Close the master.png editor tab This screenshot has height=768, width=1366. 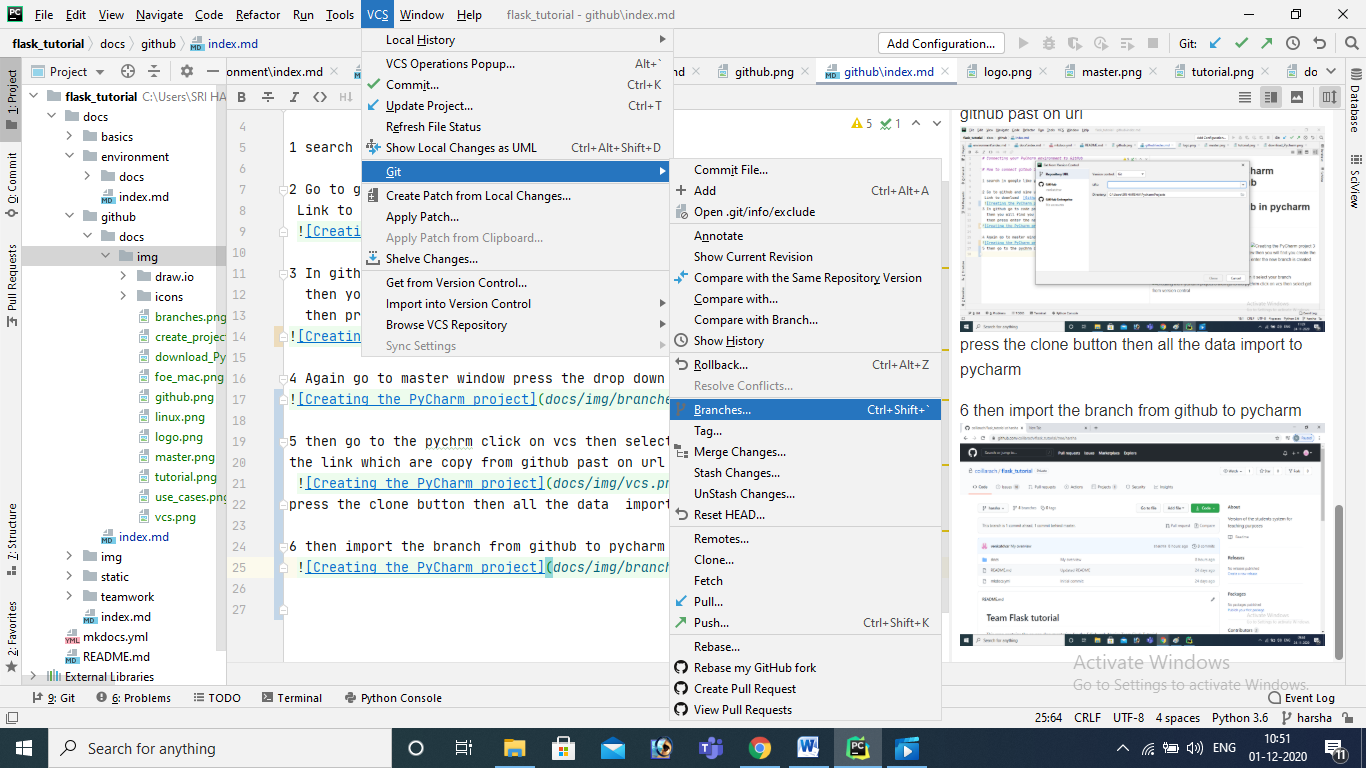pos(1152,72)
